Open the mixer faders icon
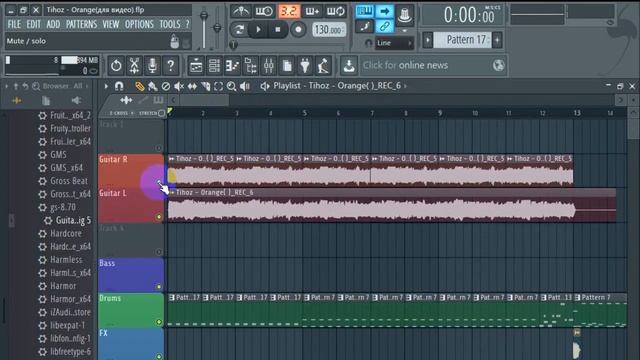The width and height of the screenshot is (640, 360). click(x=269, y=66)
